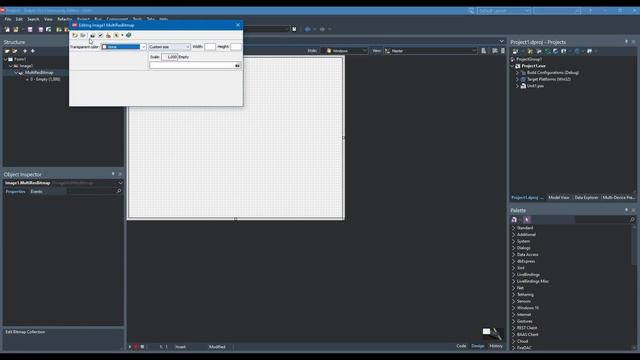The height and width of the screenshot is (360, 640).
Task: Select the '0 - Empty' bitmap item in Structure
Action: click(45, 79)
